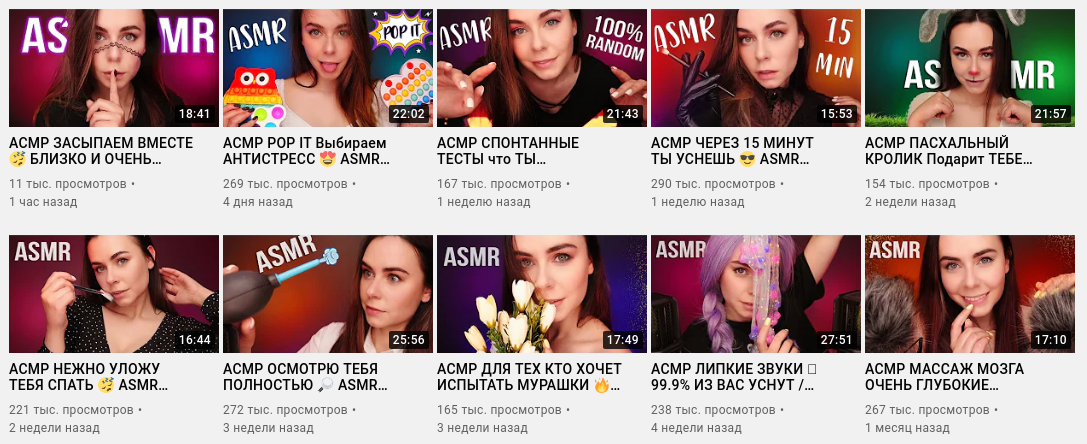The image size is (1087, 444).
Task: Open the 100% RANDOM video thumbnail
Action: coord(541,67)
